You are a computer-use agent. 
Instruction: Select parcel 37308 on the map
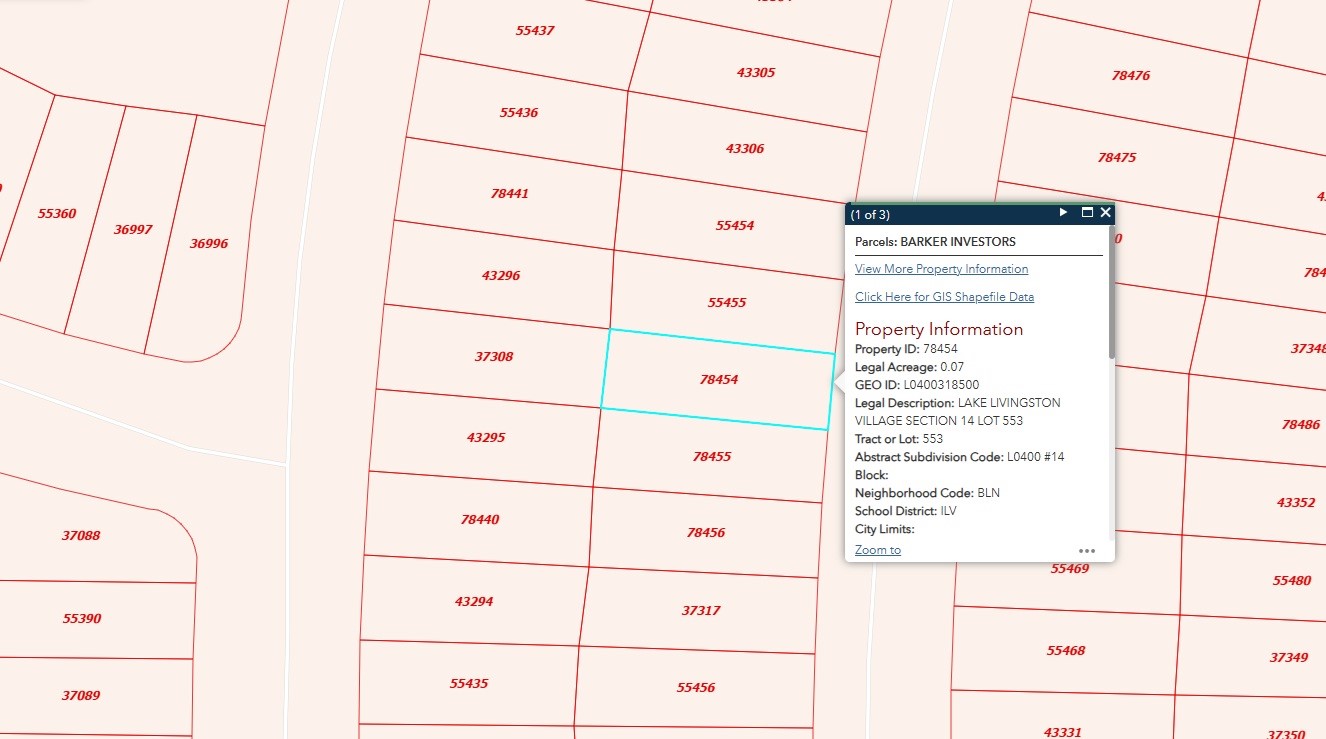[x=494, y=356]
